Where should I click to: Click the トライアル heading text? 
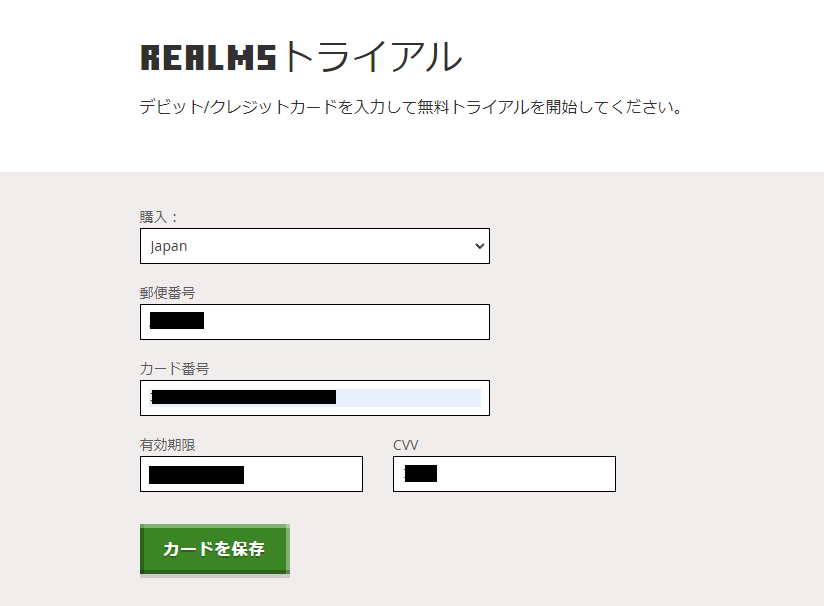click(374, 56)
